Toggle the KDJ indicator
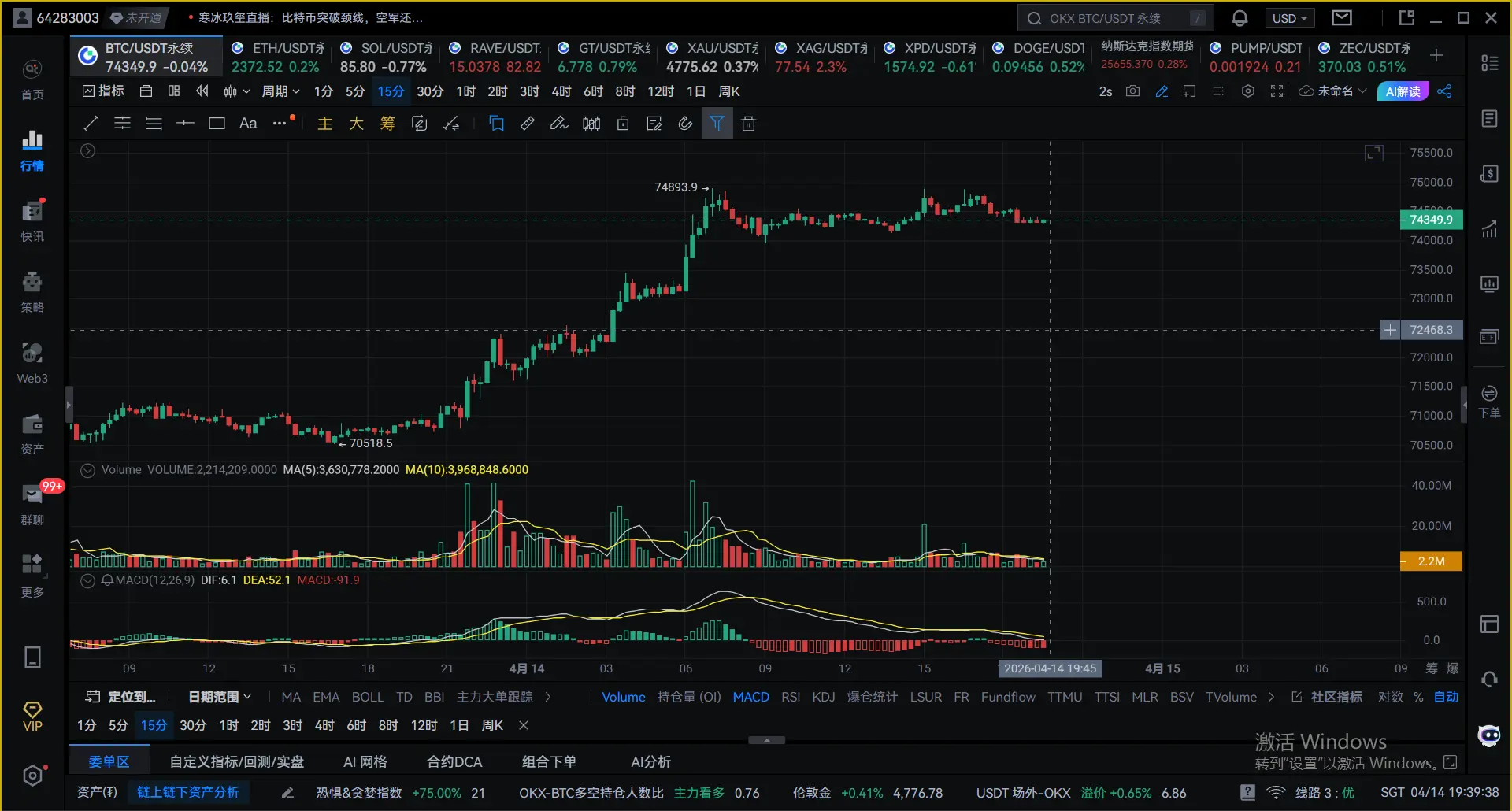The height and width of the screenshot is (811, 1512). [x=824, y=697]
